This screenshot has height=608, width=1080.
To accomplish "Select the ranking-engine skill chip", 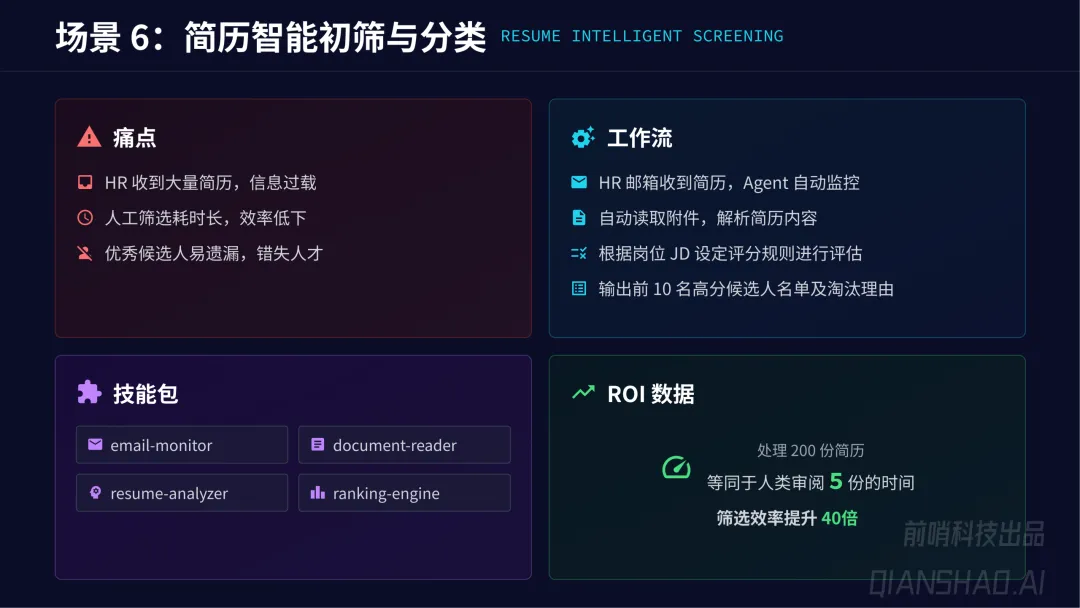I will (404, 493).
